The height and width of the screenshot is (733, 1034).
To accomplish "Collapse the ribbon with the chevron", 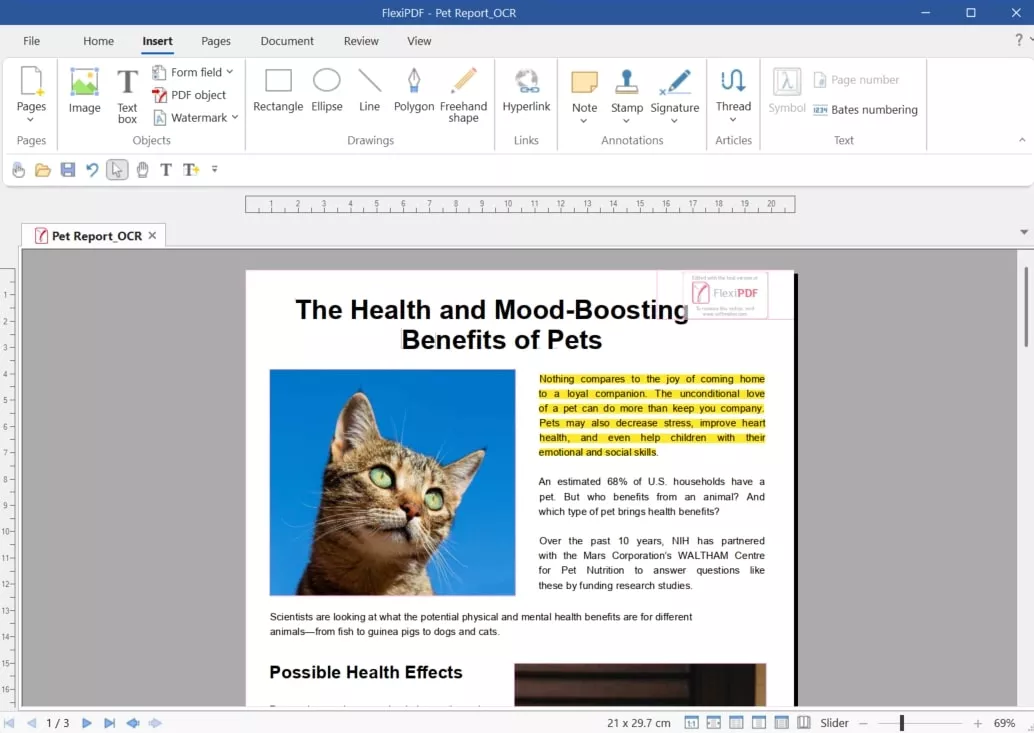I will [1021, 140].
